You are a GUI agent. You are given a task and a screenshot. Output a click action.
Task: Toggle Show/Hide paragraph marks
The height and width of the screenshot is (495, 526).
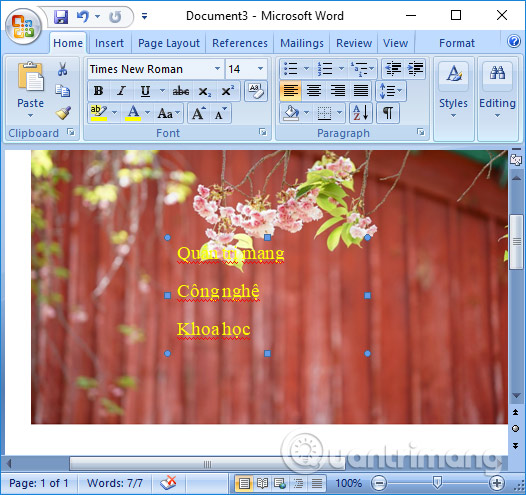point(388,113)
